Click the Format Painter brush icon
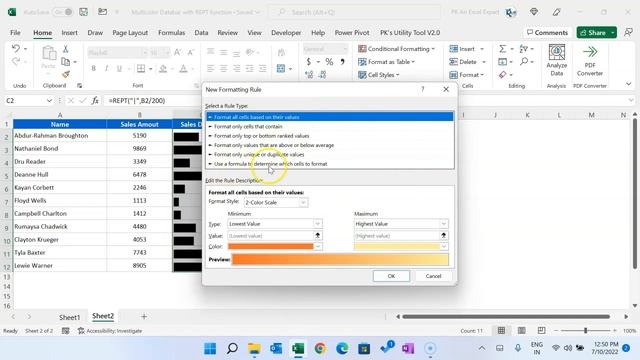 66,74
